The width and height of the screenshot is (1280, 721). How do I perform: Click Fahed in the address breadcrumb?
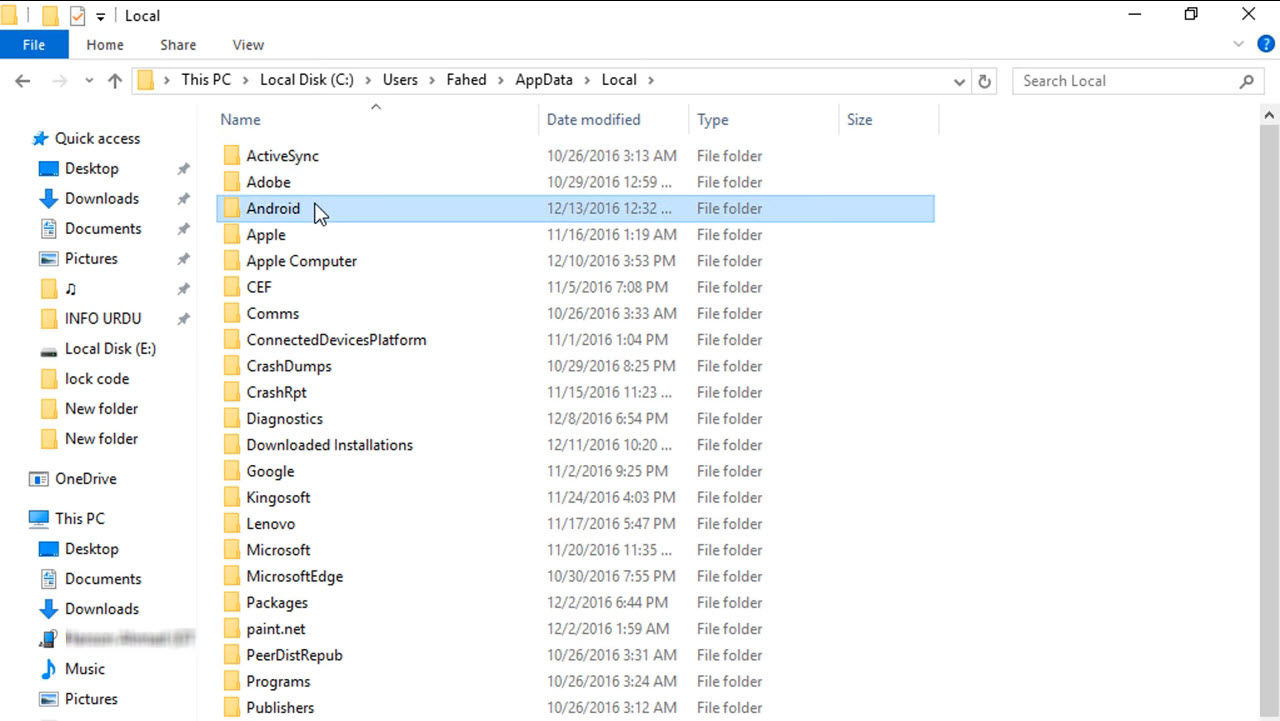466,80
